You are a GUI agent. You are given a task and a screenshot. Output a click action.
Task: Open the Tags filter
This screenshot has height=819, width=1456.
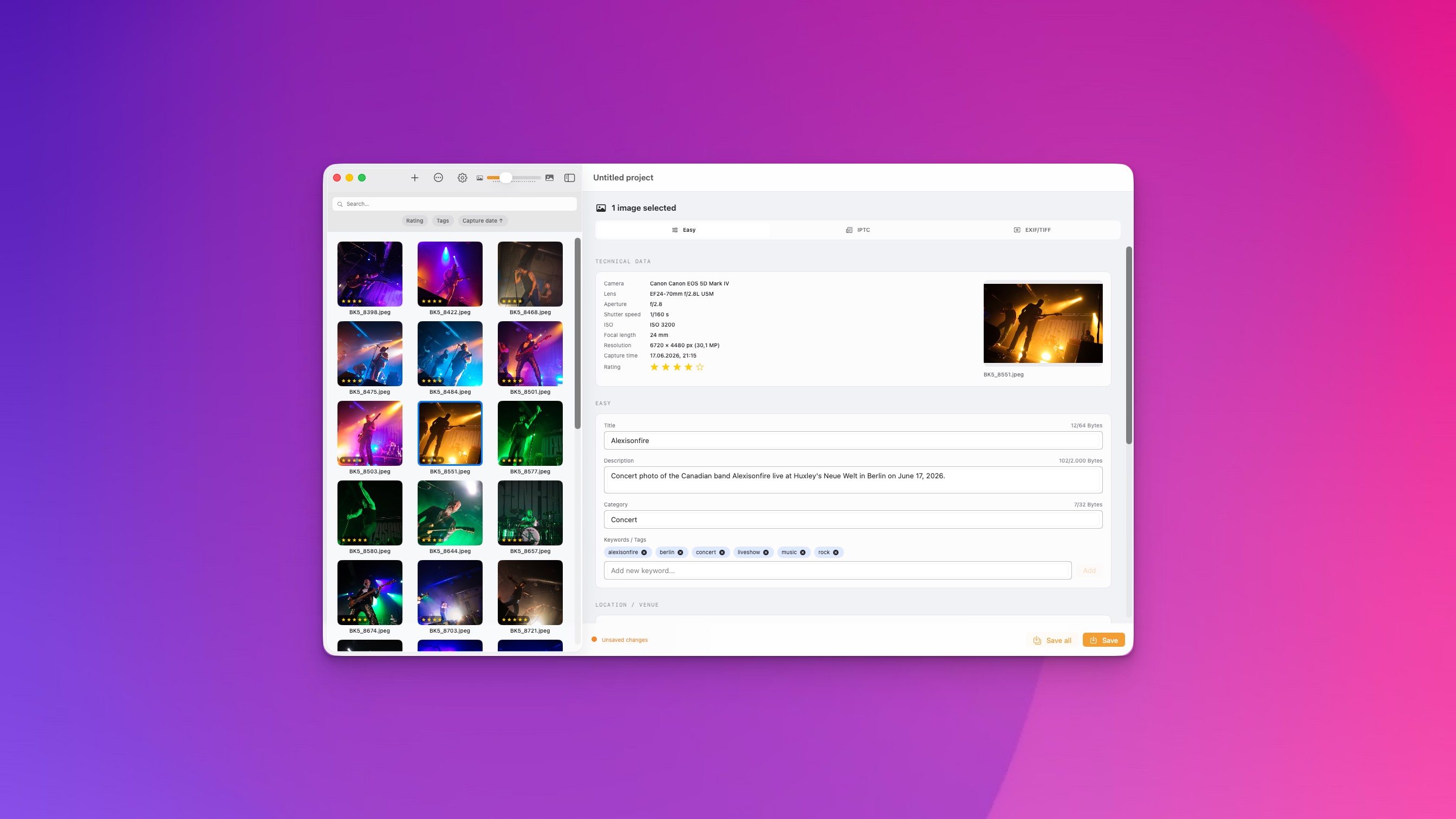click(443, 220)
